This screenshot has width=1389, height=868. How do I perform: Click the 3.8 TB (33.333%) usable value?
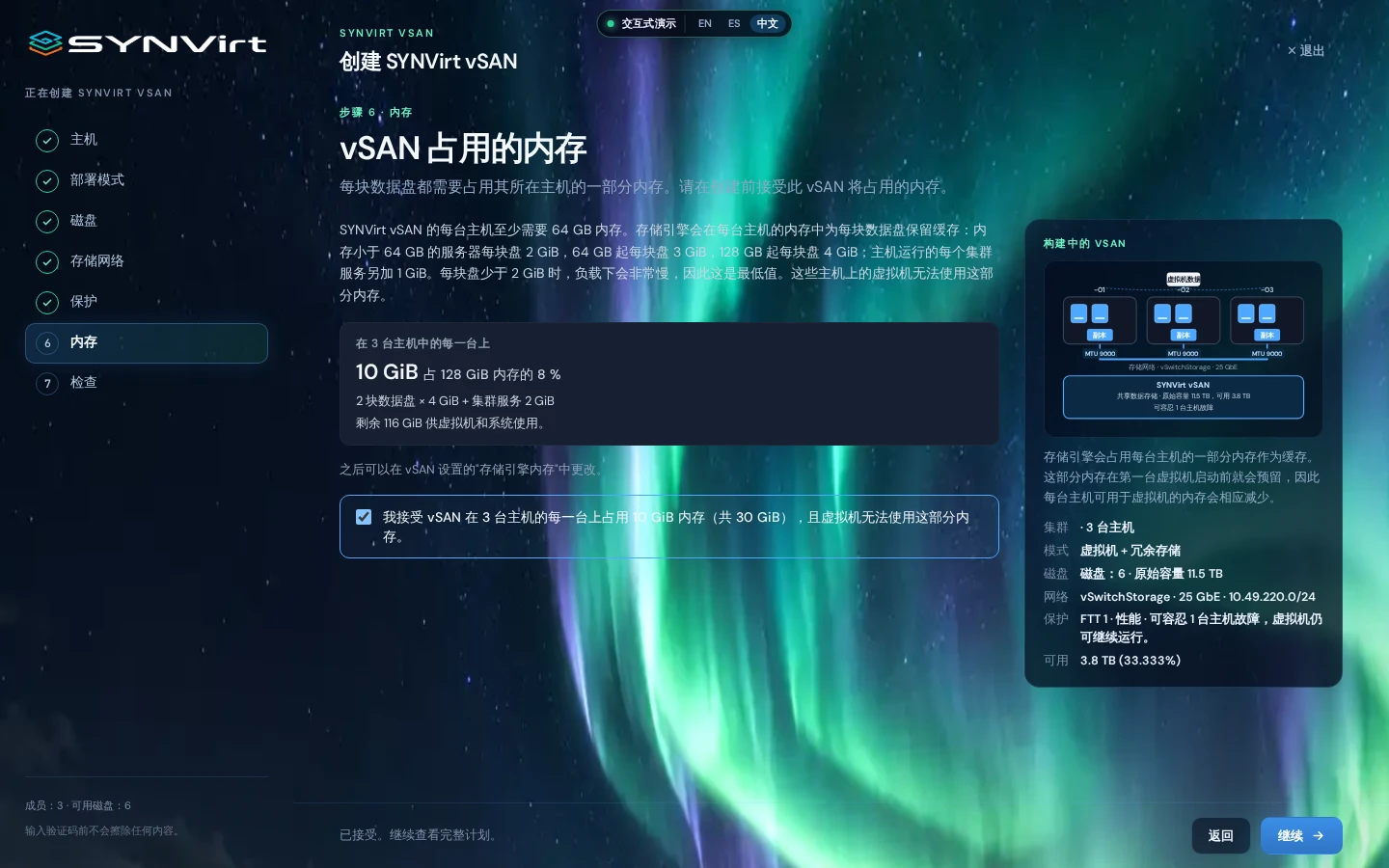click(x=1130, y=661)
